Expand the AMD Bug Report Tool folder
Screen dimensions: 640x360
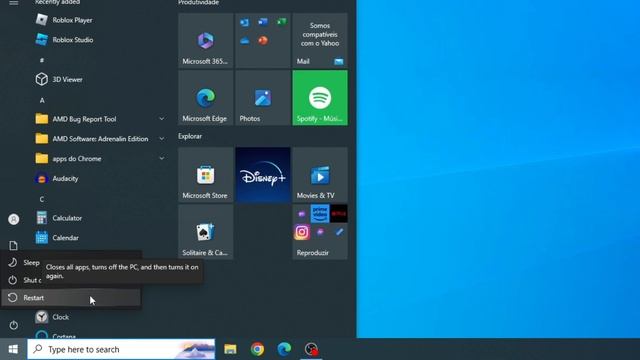pos(162,119)
